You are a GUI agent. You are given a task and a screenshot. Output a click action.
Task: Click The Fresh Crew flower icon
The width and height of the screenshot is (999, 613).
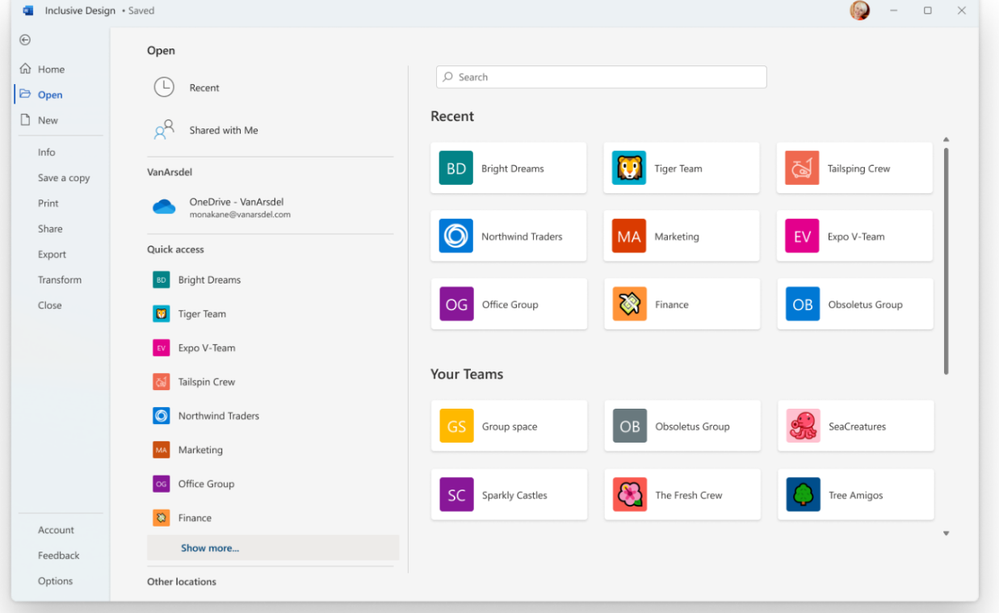(629, 494)
